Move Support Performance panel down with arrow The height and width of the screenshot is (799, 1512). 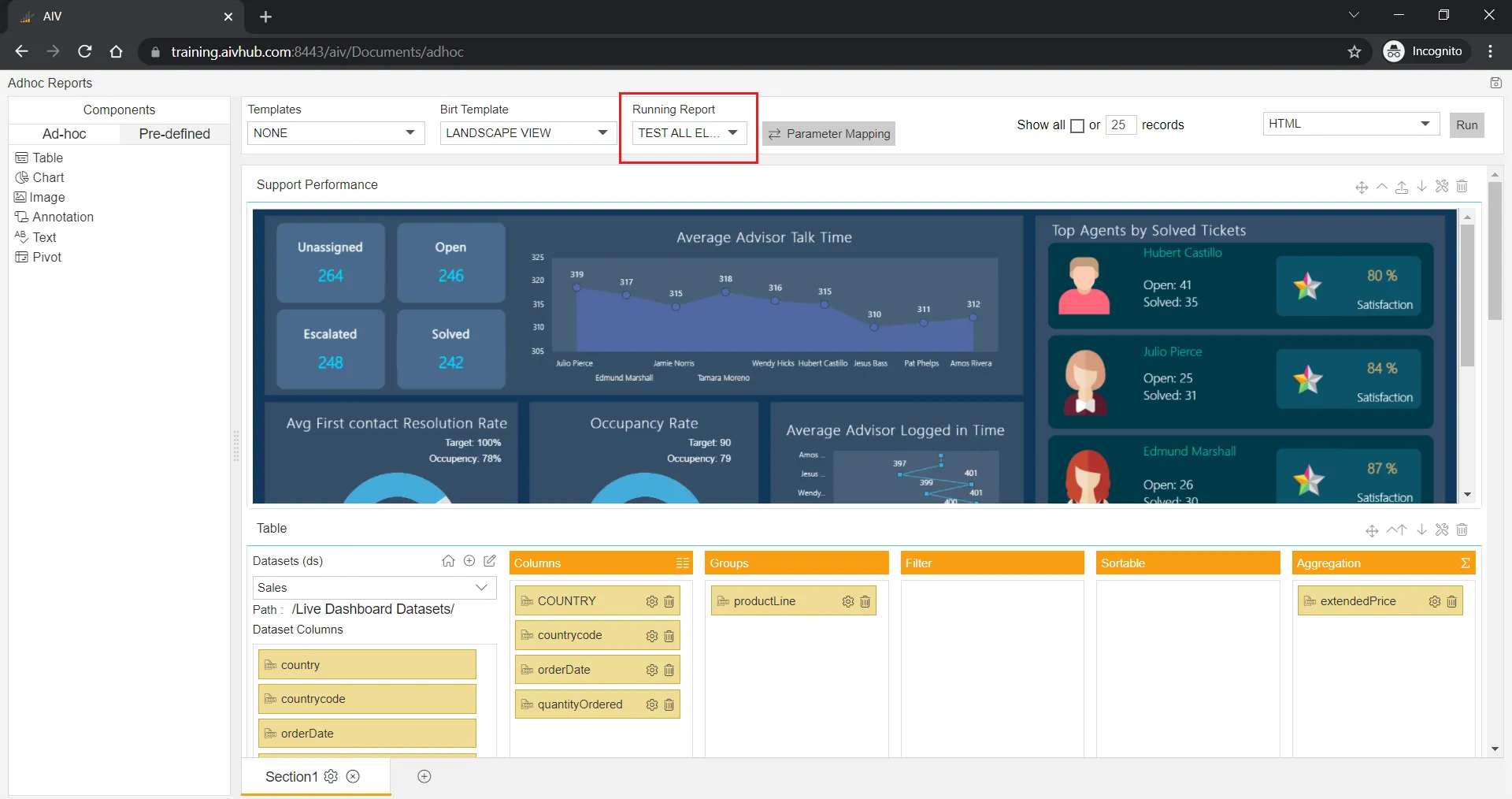1421,187
